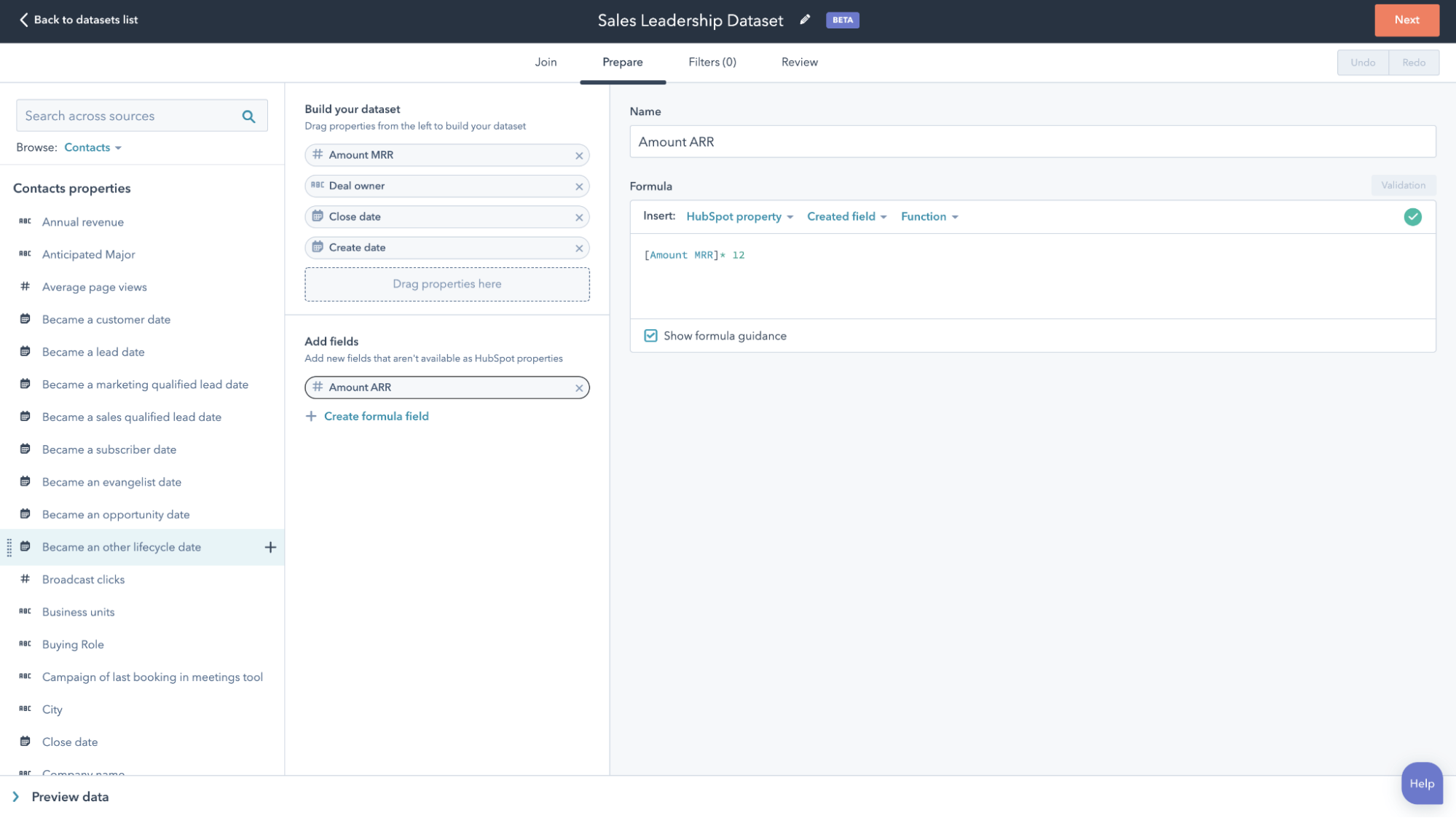Remove the Deal owner property
The height and width of the screenshot is (818, 1456).
[579, 186]
